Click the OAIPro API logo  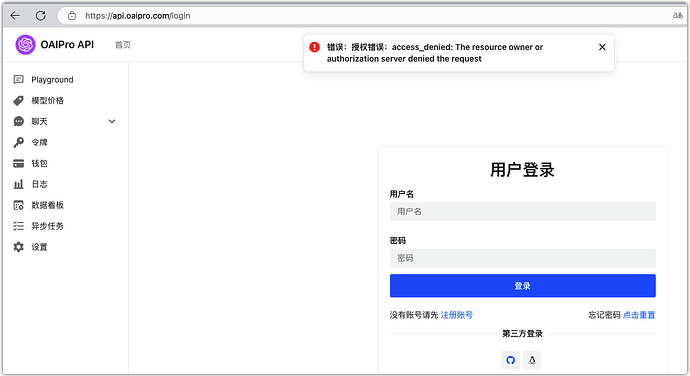click(25, 45)
